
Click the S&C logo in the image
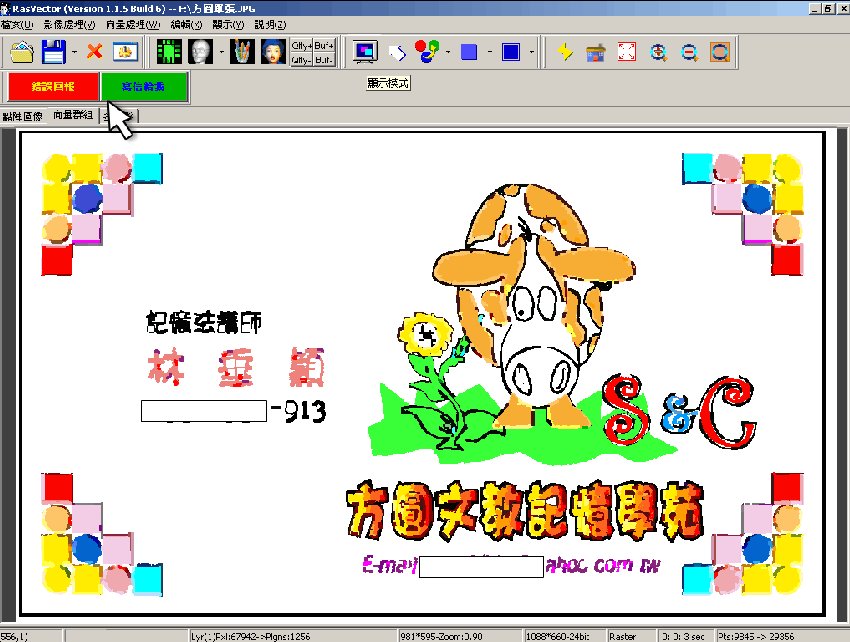tap(678, 411)
